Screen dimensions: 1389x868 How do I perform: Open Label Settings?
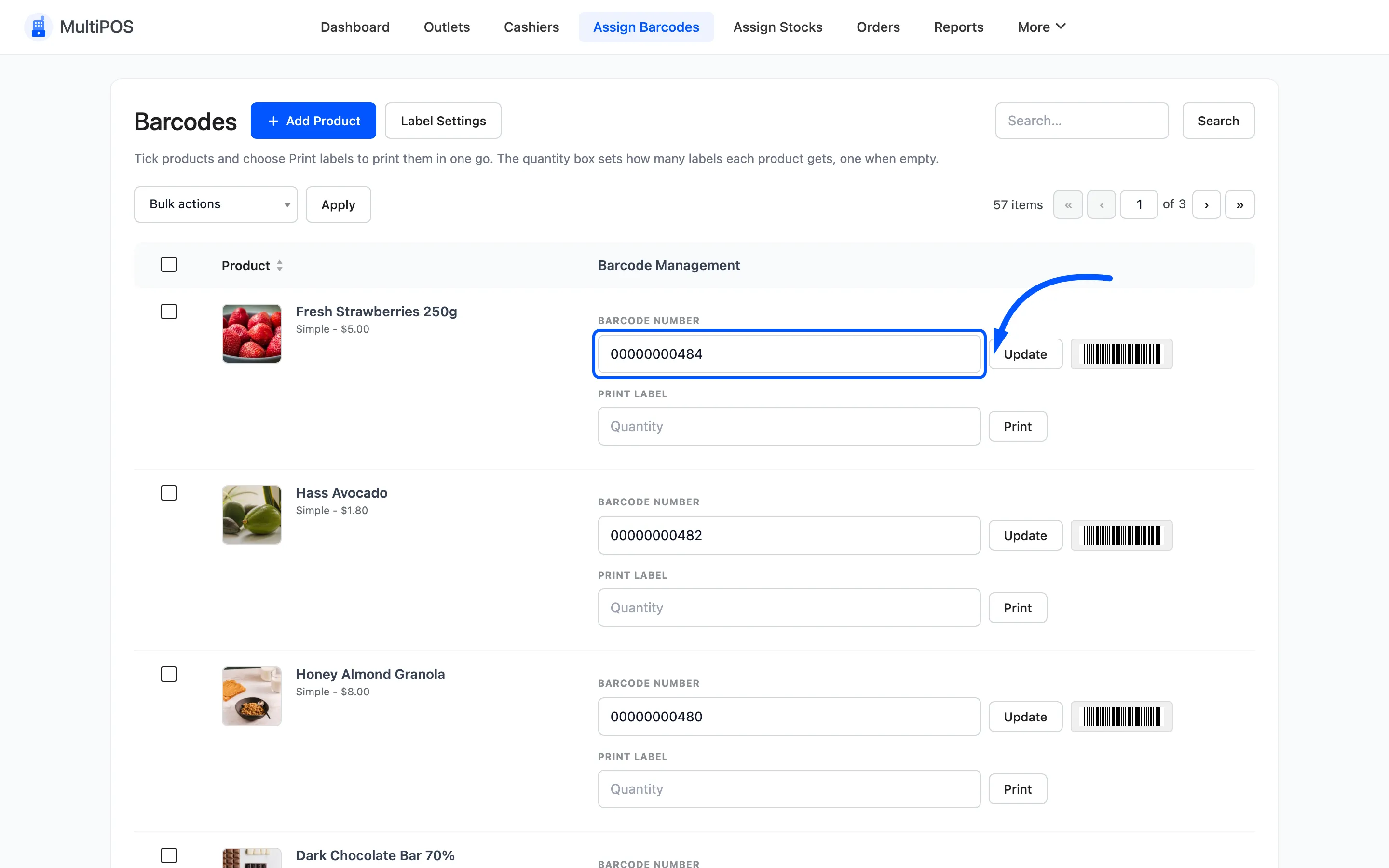(443, 121)
